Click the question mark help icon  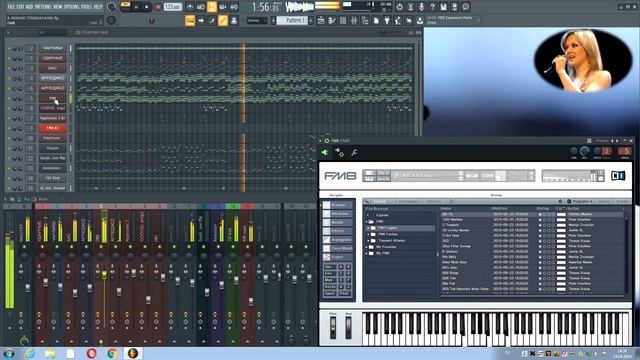click(432, 7)
